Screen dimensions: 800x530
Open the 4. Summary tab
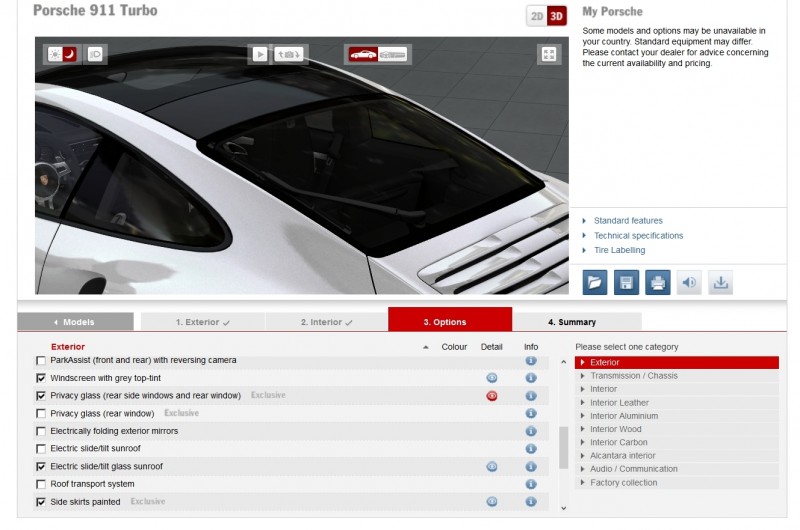577,322
